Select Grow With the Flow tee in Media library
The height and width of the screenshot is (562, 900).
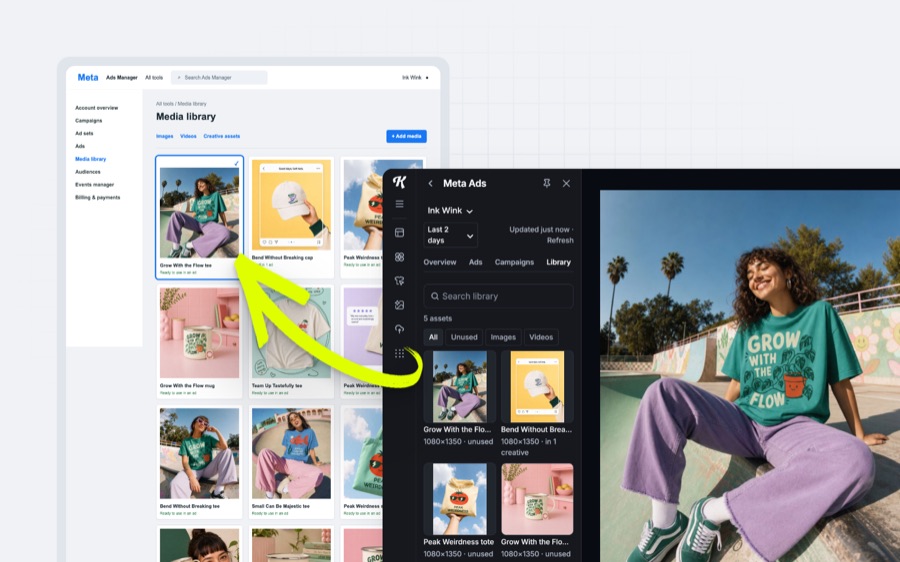coord(199,218)
